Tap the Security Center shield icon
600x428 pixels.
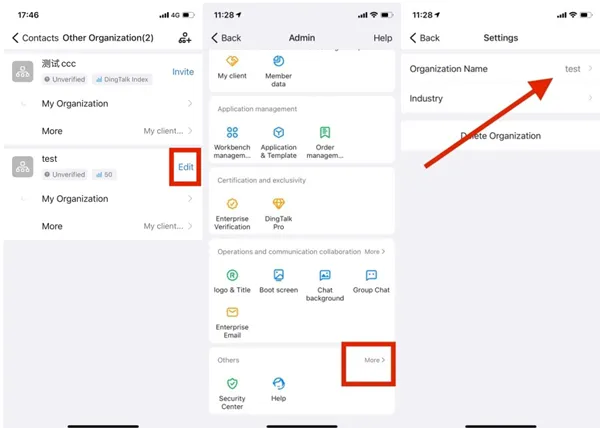click(232, 383)
